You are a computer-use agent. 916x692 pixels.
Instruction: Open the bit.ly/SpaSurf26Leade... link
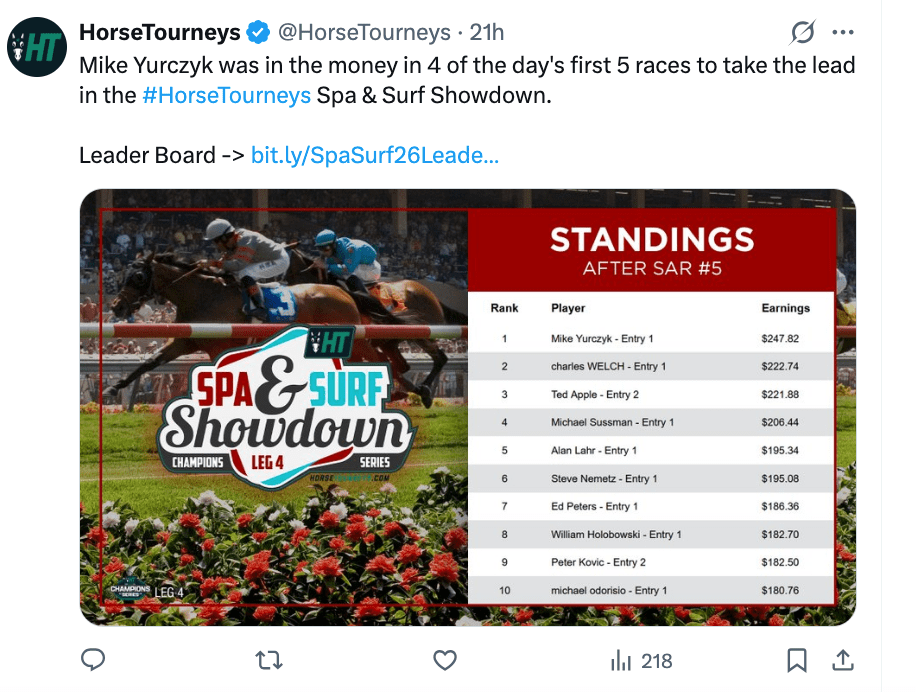pos(375,155)
